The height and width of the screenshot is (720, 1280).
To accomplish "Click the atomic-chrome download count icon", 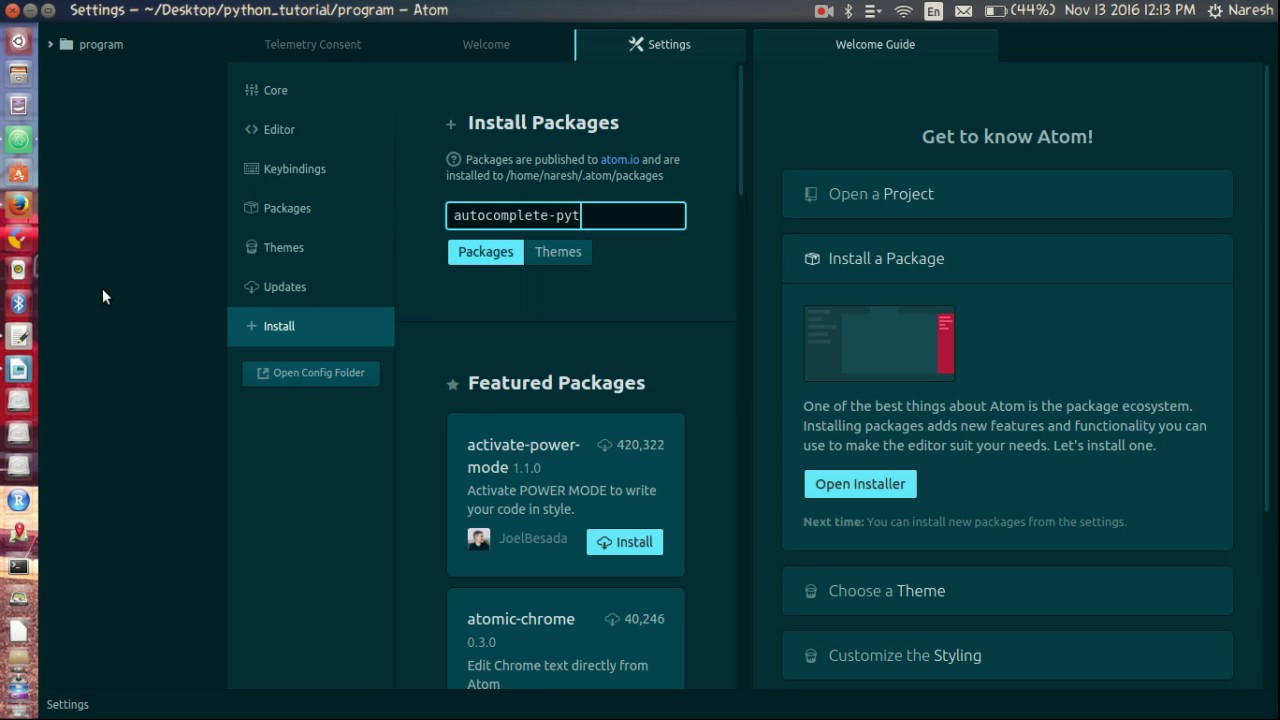I will click(x=612, y=619).
